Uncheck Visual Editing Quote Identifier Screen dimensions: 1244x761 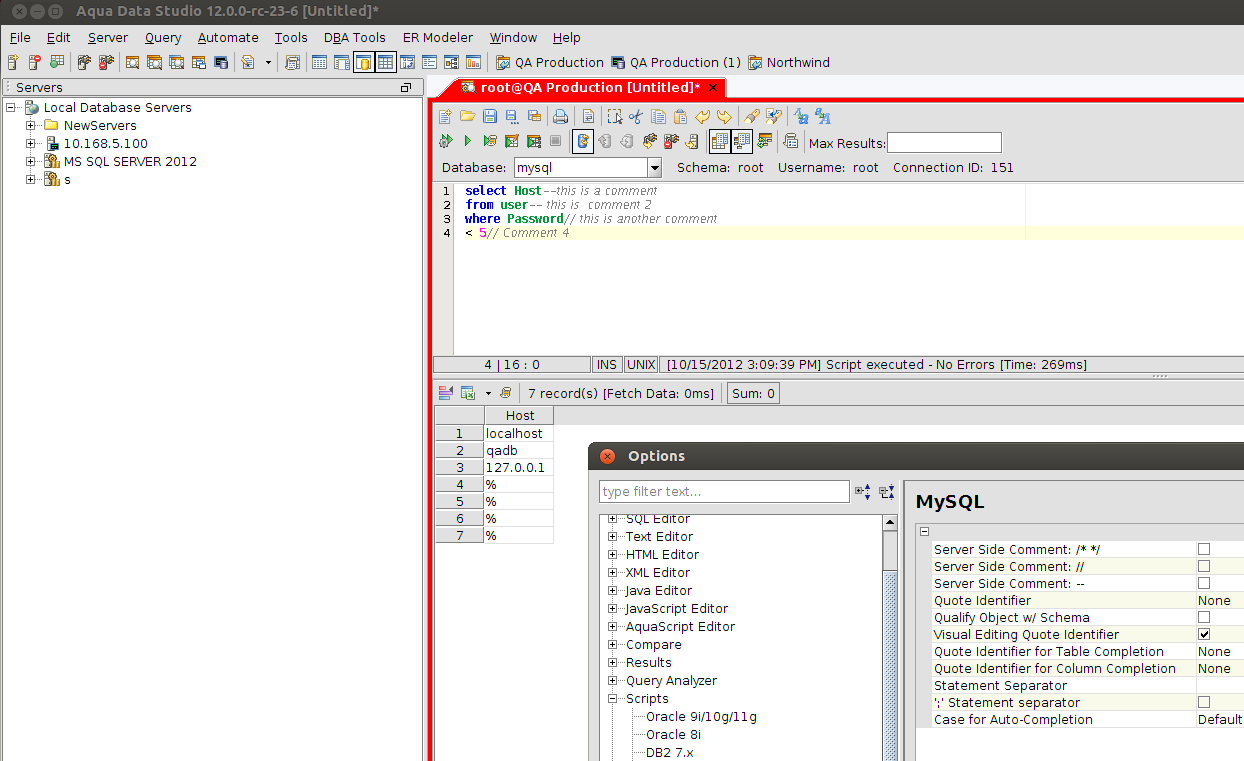click(1204, 634)
